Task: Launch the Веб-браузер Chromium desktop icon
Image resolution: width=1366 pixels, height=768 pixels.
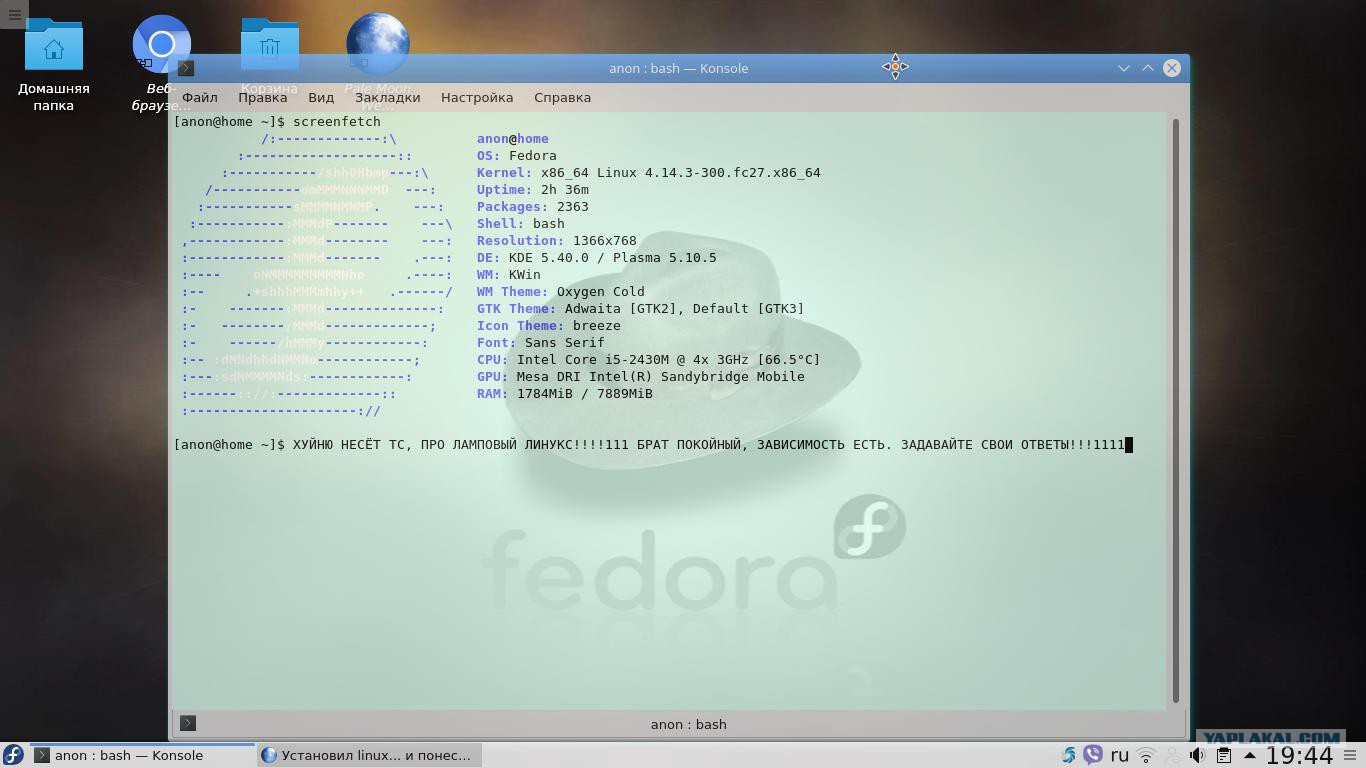Action: (x=161, y=64)
